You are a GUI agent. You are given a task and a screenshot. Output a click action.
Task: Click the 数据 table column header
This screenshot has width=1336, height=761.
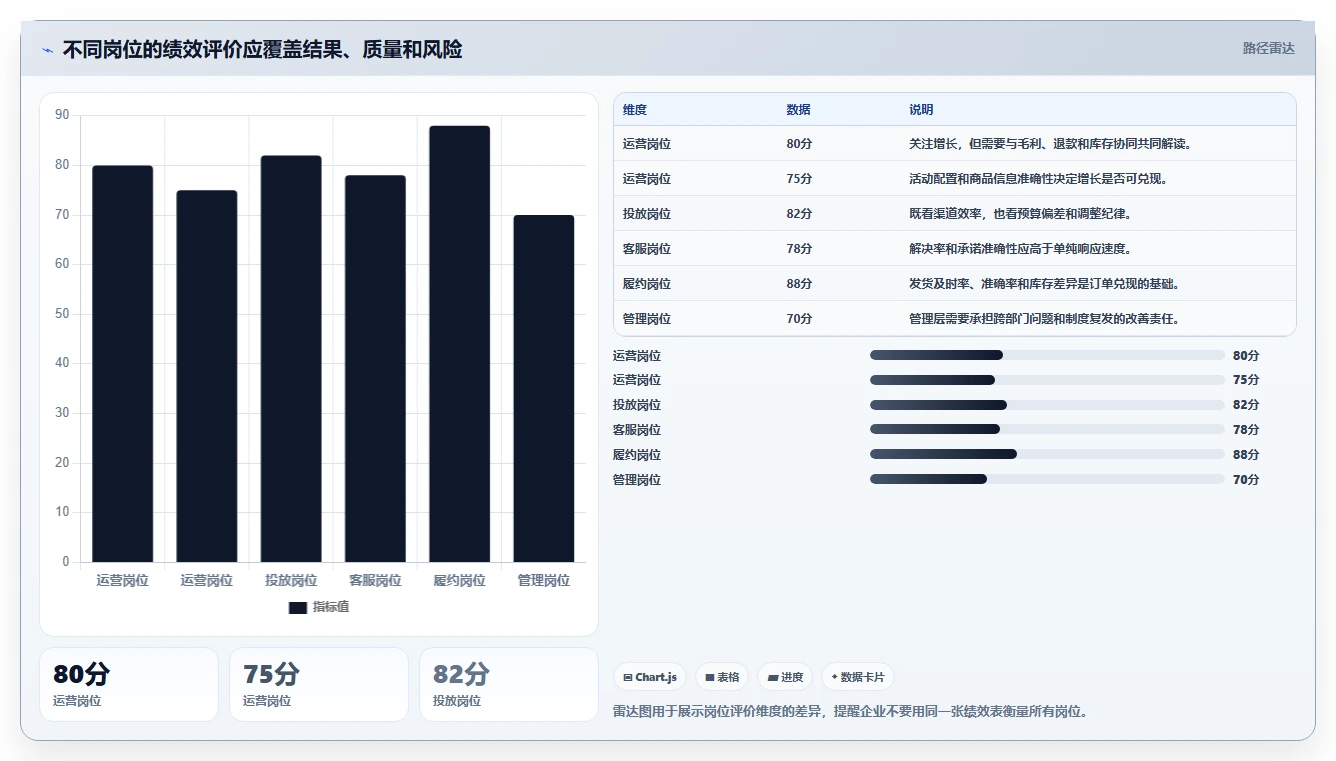[x=799, y=110]
